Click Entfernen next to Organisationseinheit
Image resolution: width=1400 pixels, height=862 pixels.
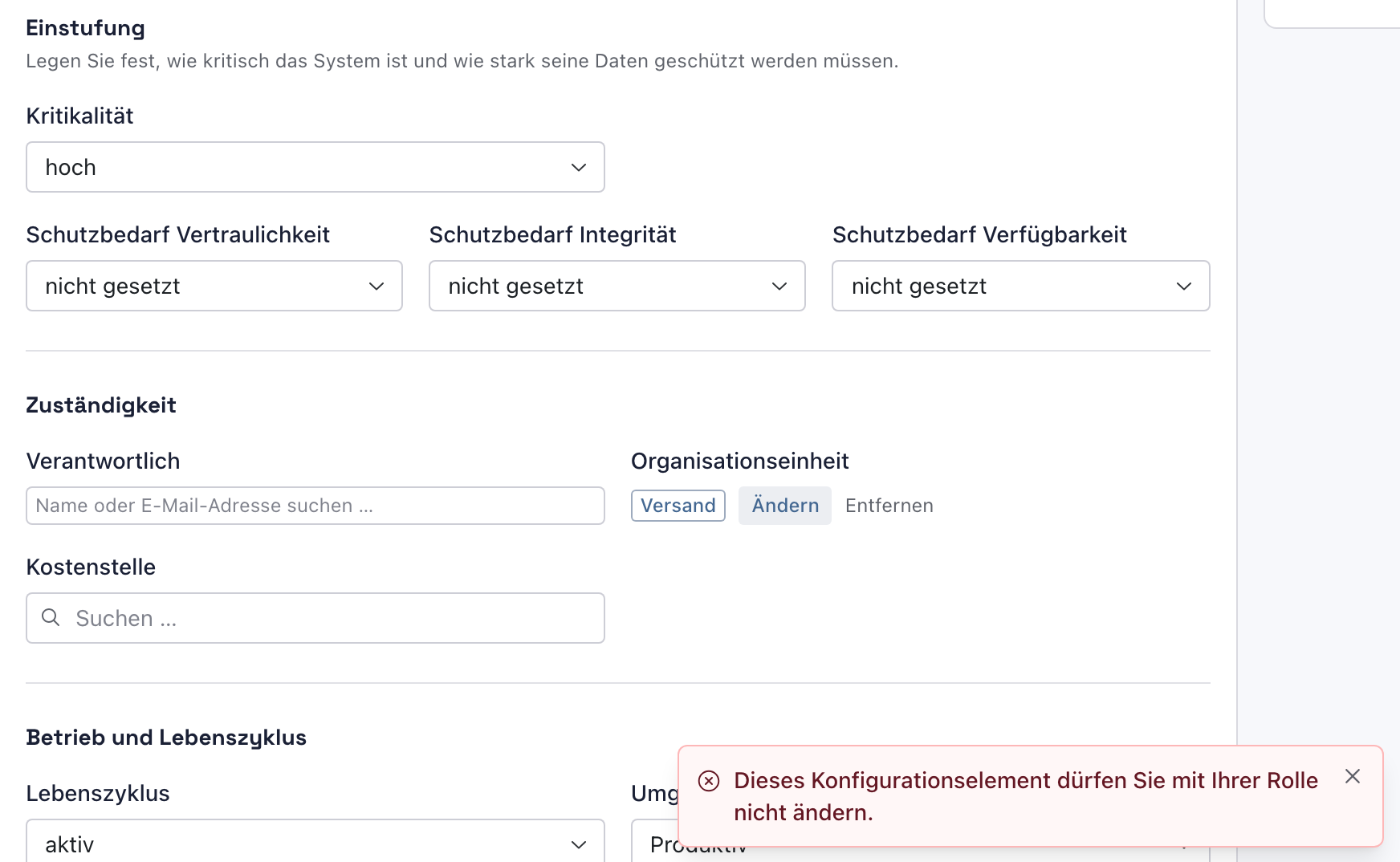pyautogui.click(x=889, y=506)
